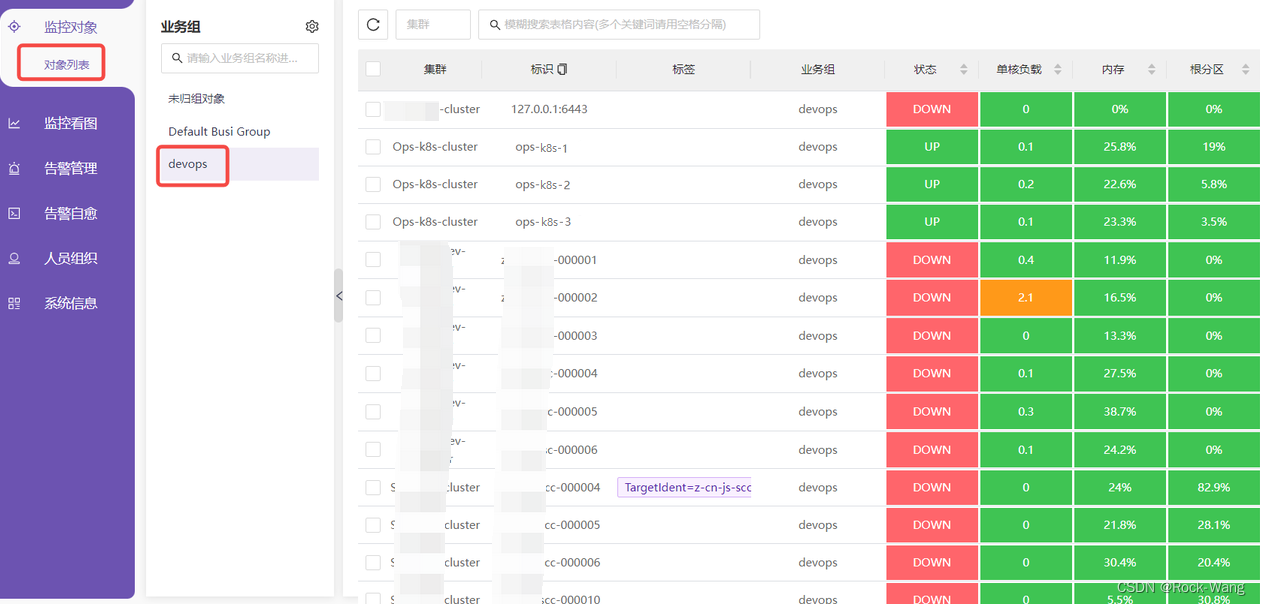Click the 25.8% memory cell

coord(1119,147)
